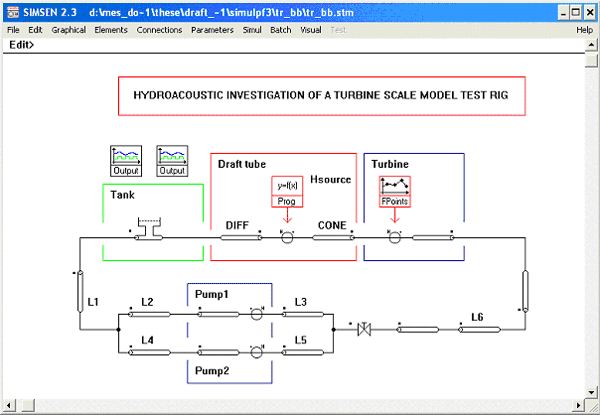Open the File menu
The height and width of the screenshot is (415, 600).
pyautogui.click(x=13, y=30)
